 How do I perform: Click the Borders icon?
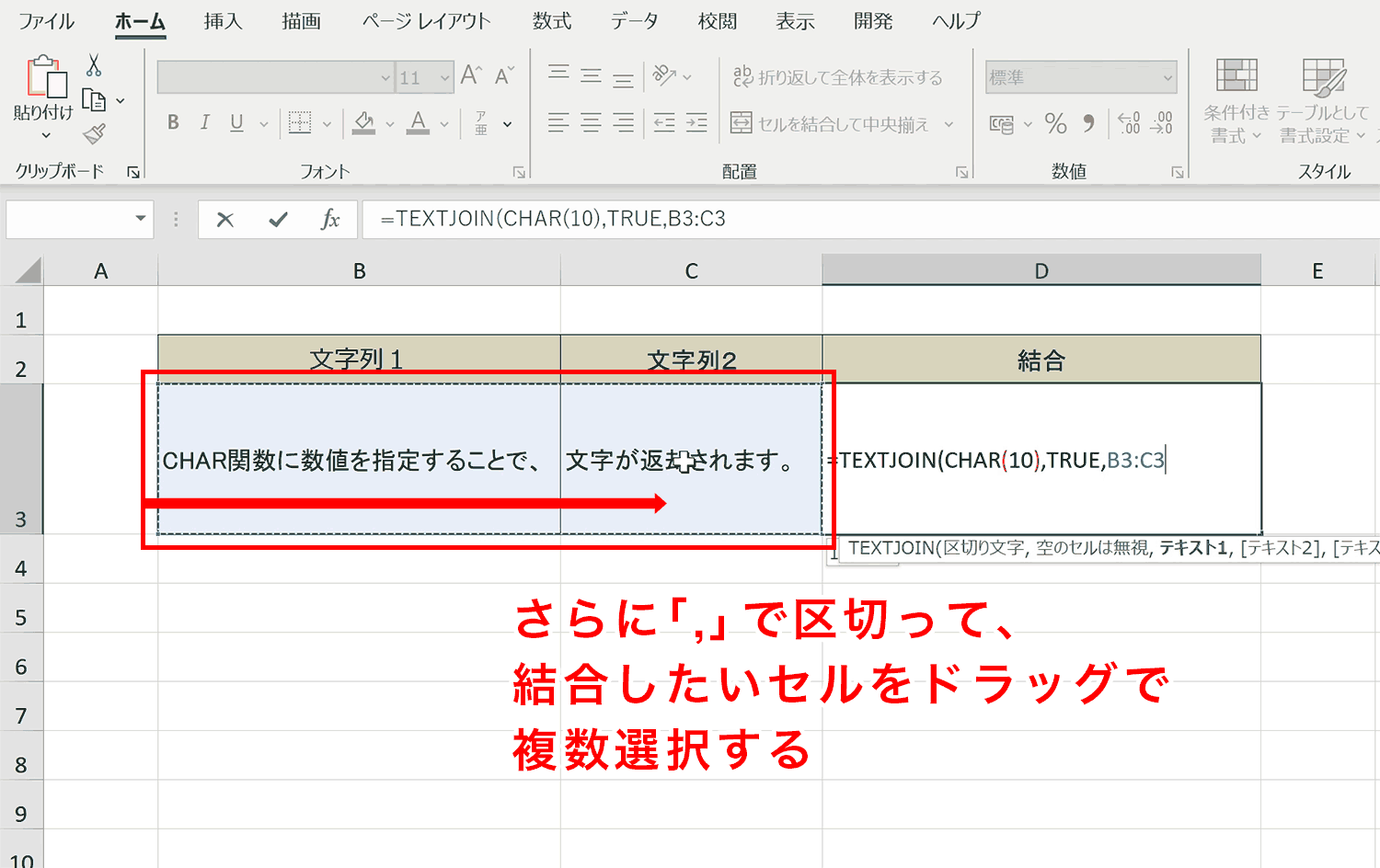(x=300, y=122)
